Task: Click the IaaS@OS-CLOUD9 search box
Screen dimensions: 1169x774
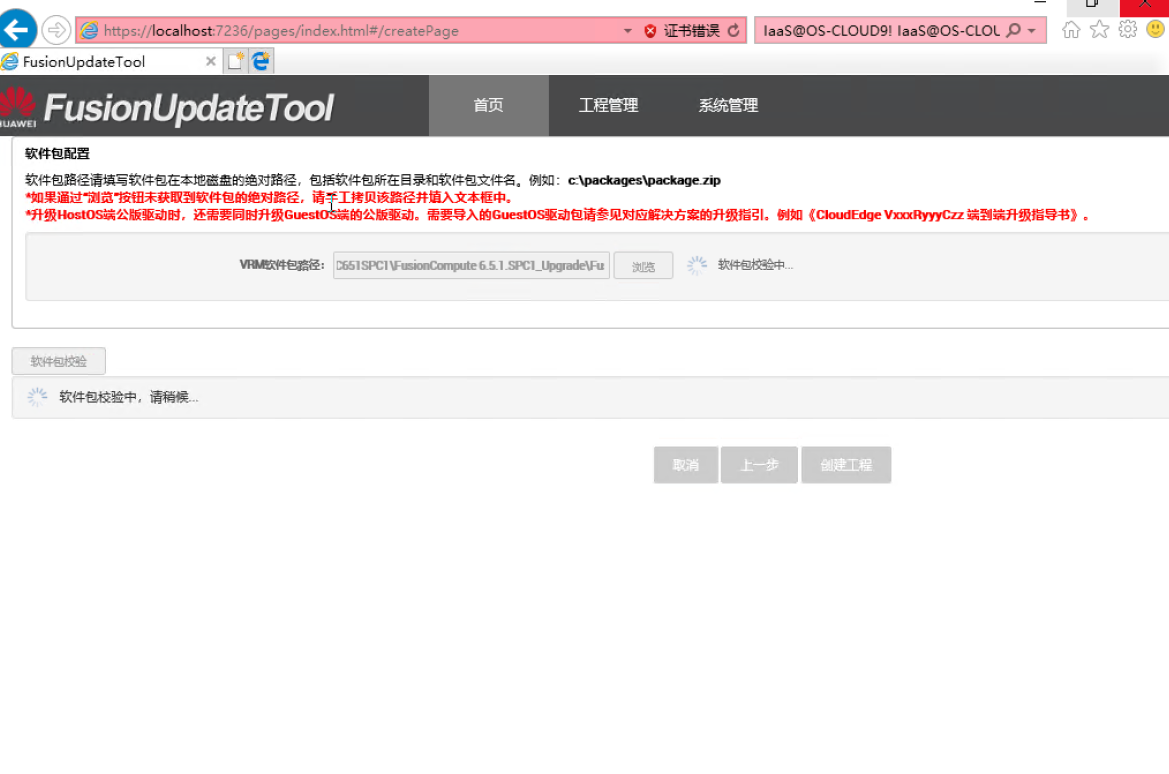Action: tap(880, 31)
